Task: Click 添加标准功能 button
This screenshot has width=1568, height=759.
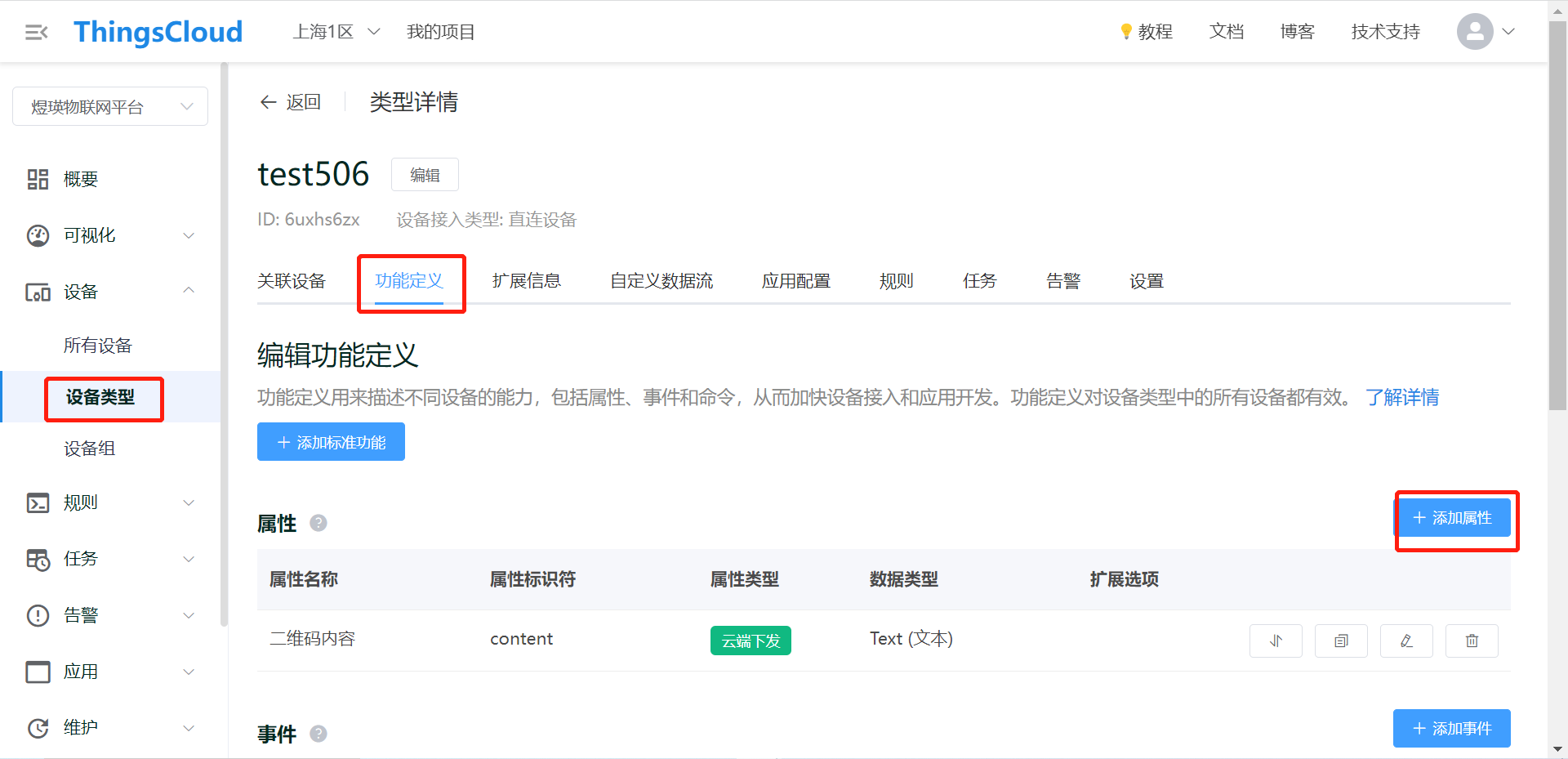Action: tap(331, 442)
